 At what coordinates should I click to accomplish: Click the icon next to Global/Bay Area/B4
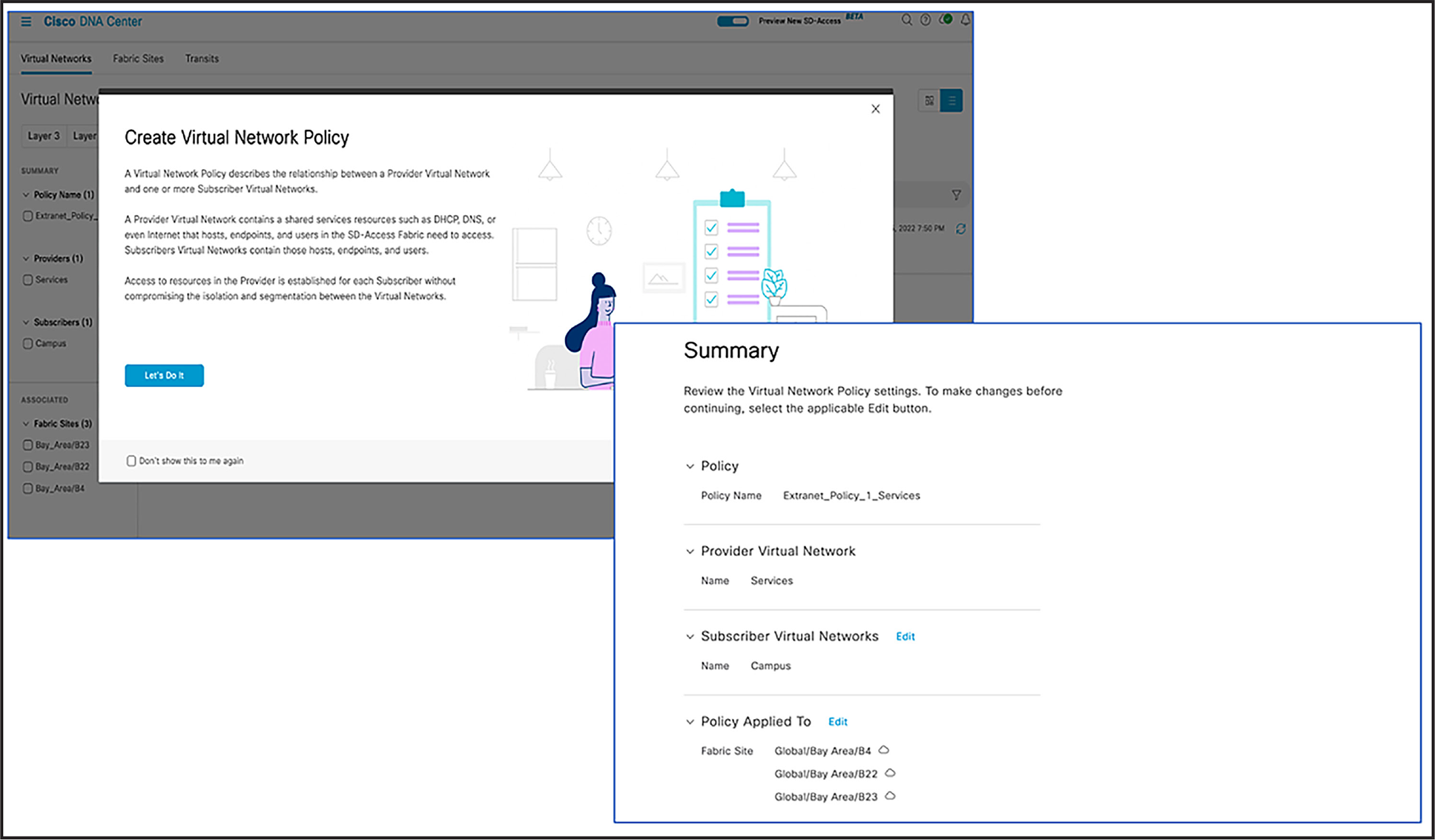884,750
